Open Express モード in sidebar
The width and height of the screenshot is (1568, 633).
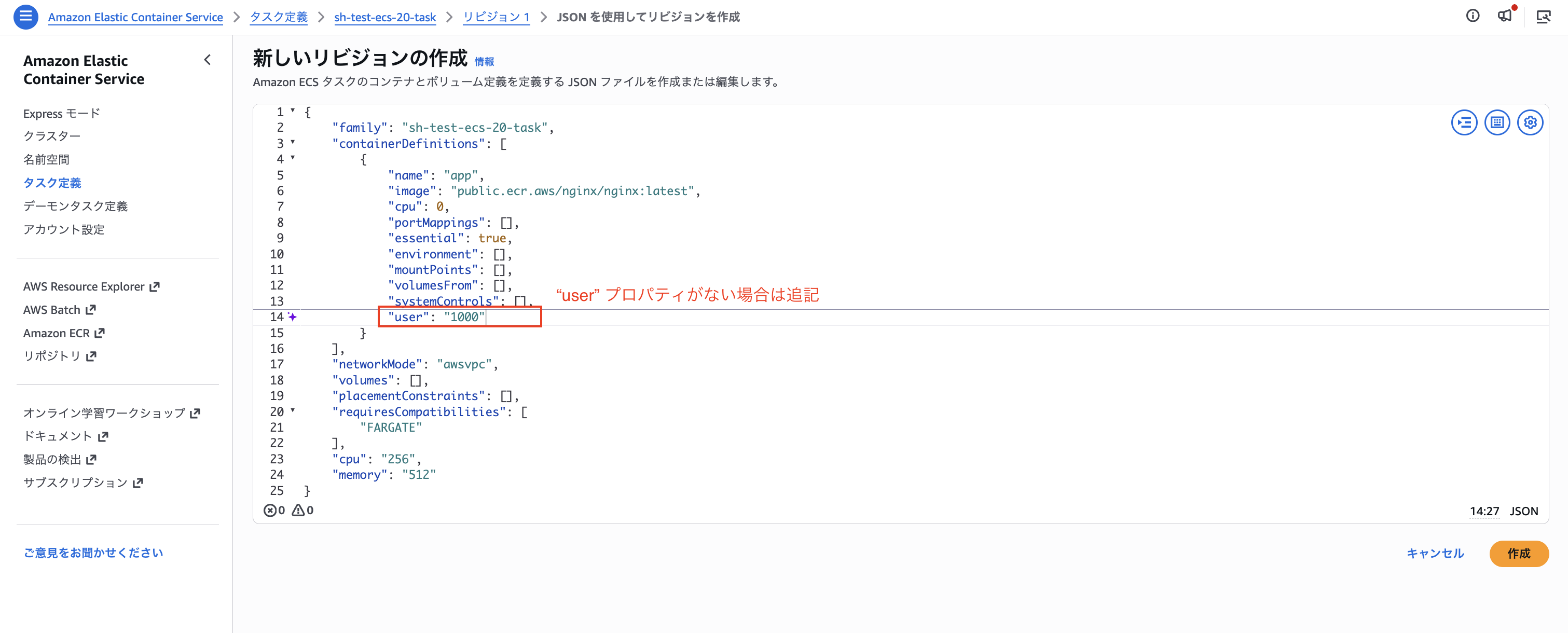click(61, 113)
